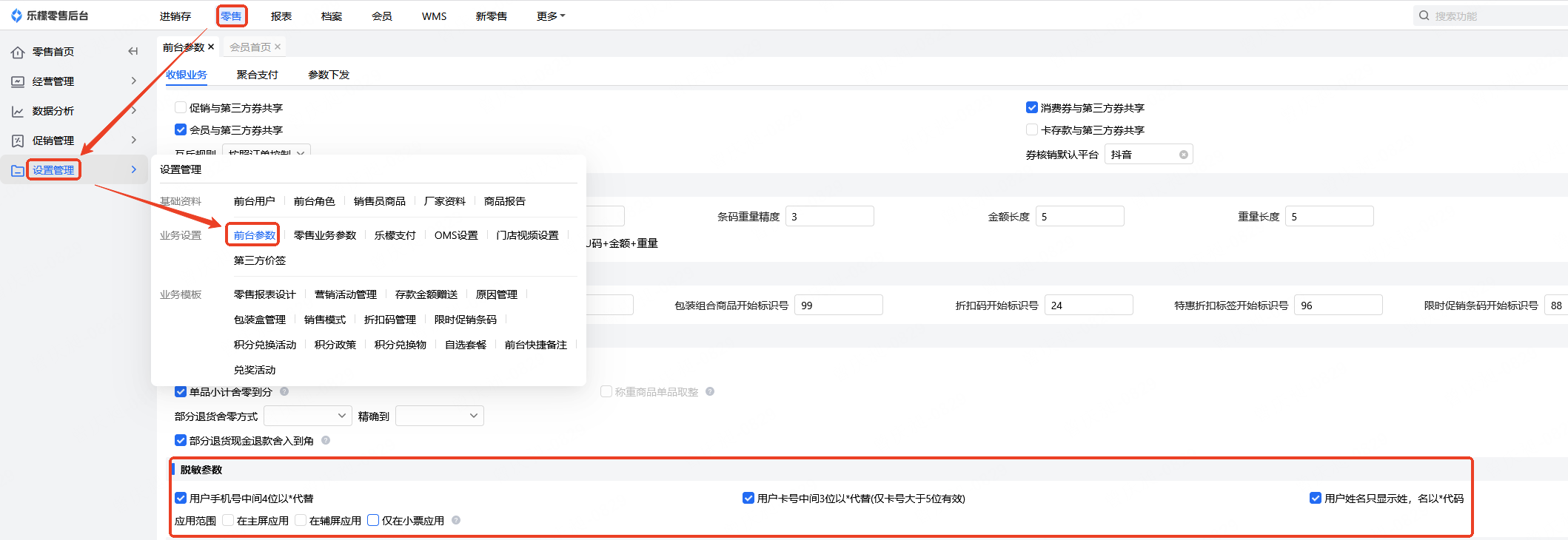The height and width of the screenshot is (540, 1568).
Task: Open 兑奖活动 link
Action: point(255,370)
